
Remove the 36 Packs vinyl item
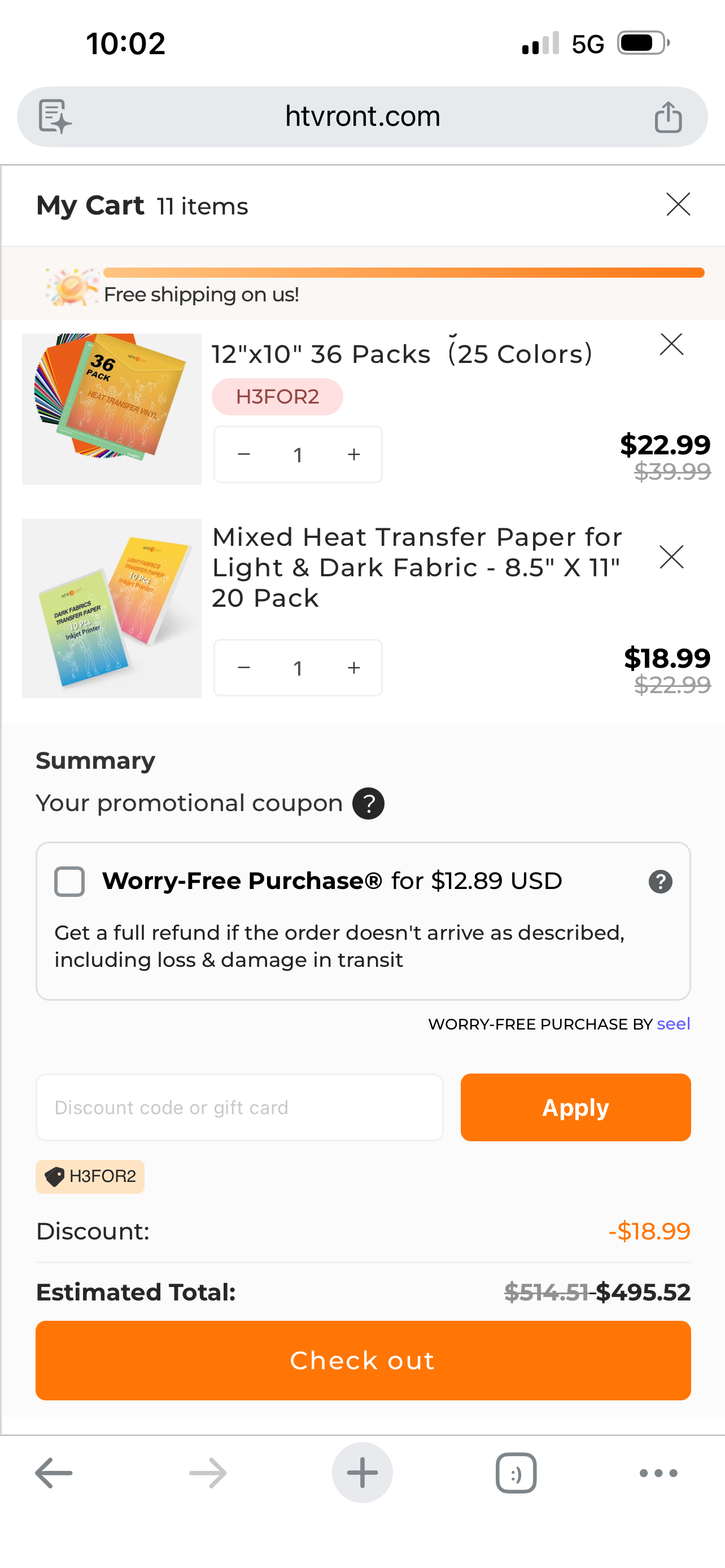[671, 344]
